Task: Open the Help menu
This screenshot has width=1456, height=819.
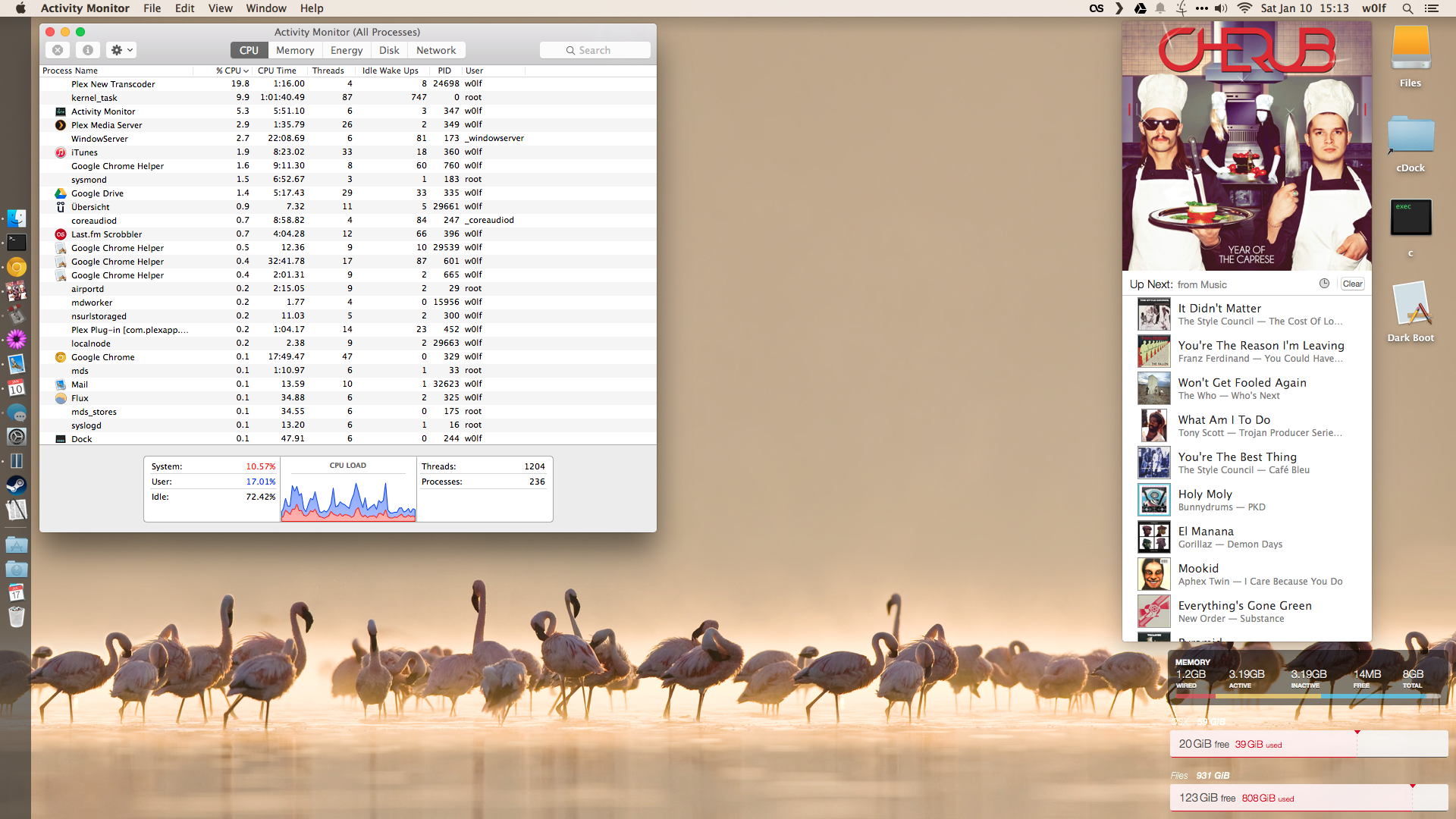Action: pyautogui.click(x=312, y=8)
